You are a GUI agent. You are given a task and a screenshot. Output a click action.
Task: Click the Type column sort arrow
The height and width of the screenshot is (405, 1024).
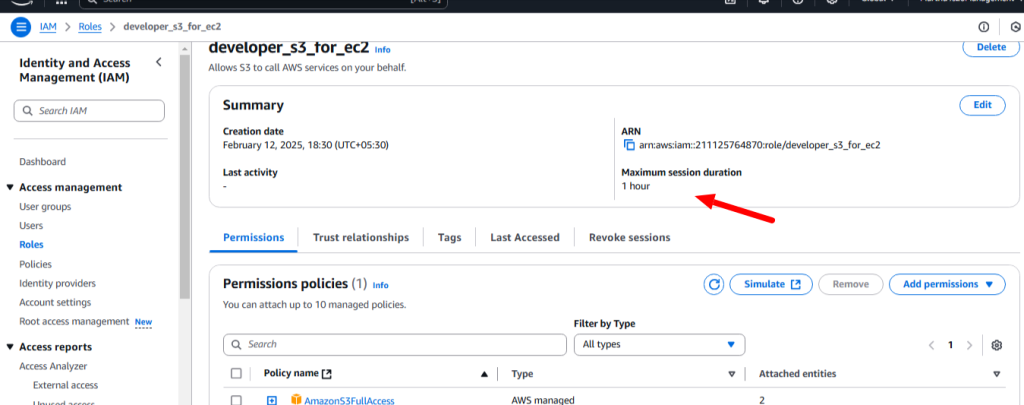pos(731,374)
